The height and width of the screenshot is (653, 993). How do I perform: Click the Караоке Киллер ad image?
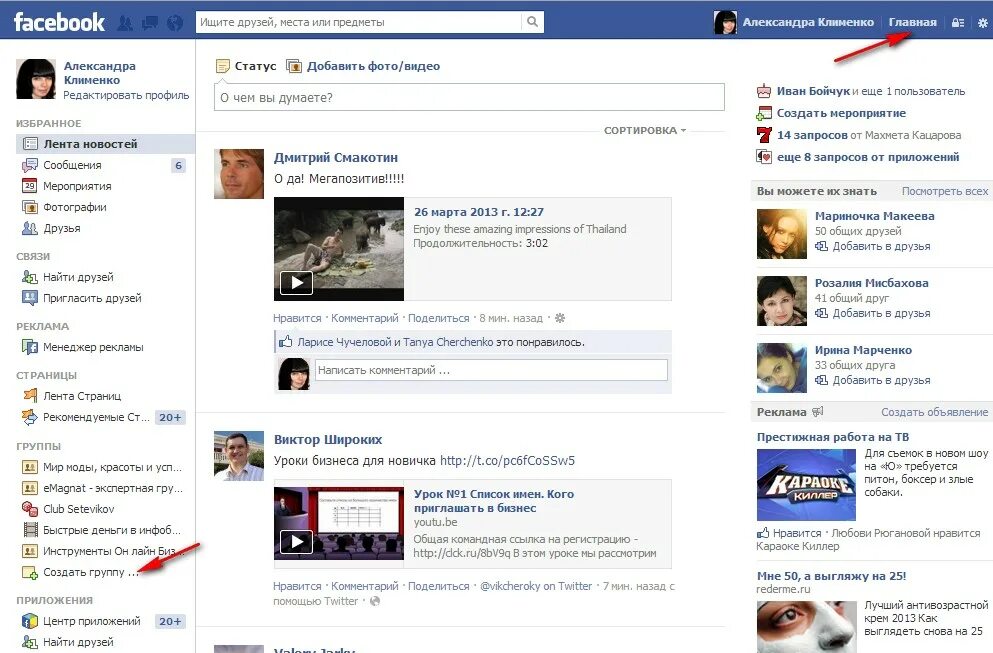(806, 485)
